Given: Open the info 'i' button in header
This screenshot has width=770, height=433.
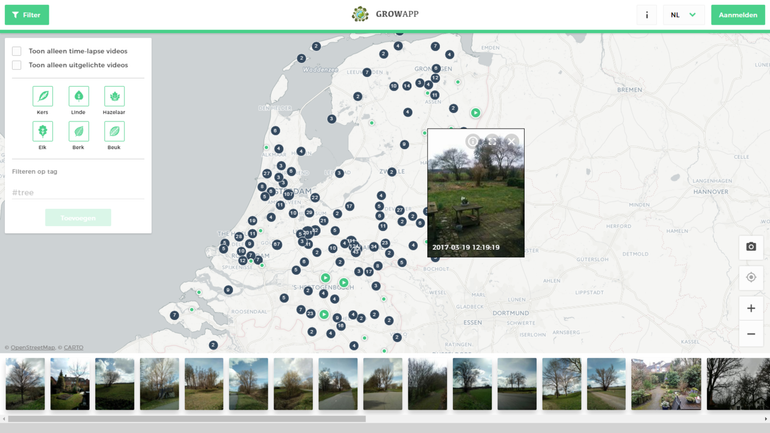Looking at the screenshot, I should click(x=647, y=15).
